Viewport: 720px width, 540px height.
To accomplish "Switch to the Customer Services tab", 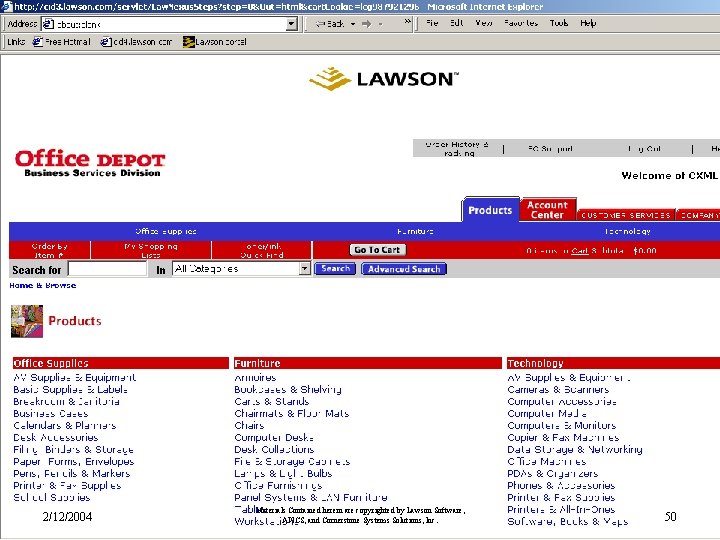I will click(x=625, y=214).
